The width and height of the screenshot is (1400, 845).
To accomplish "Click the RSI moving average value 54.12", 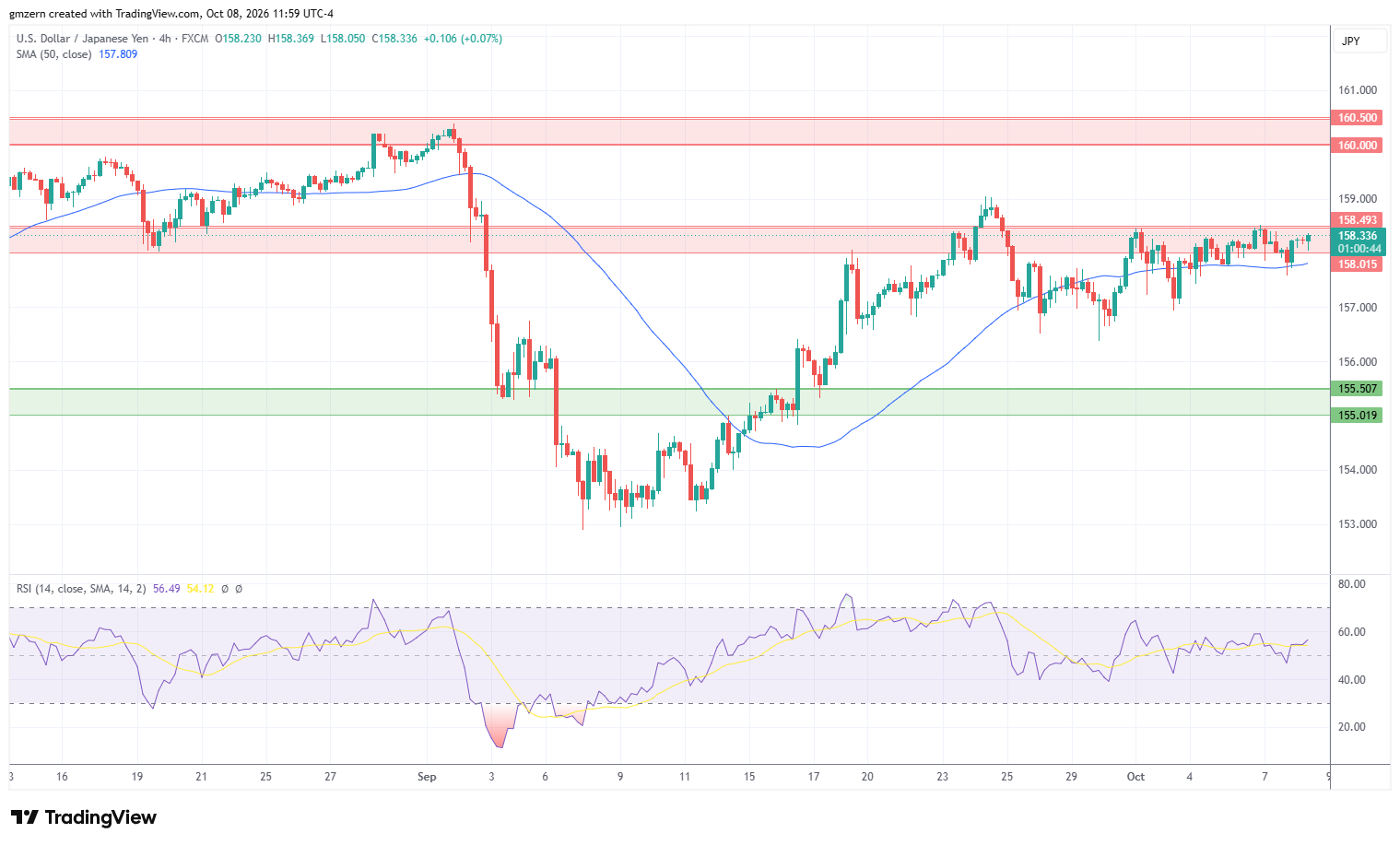I will (x=200, y=589).
